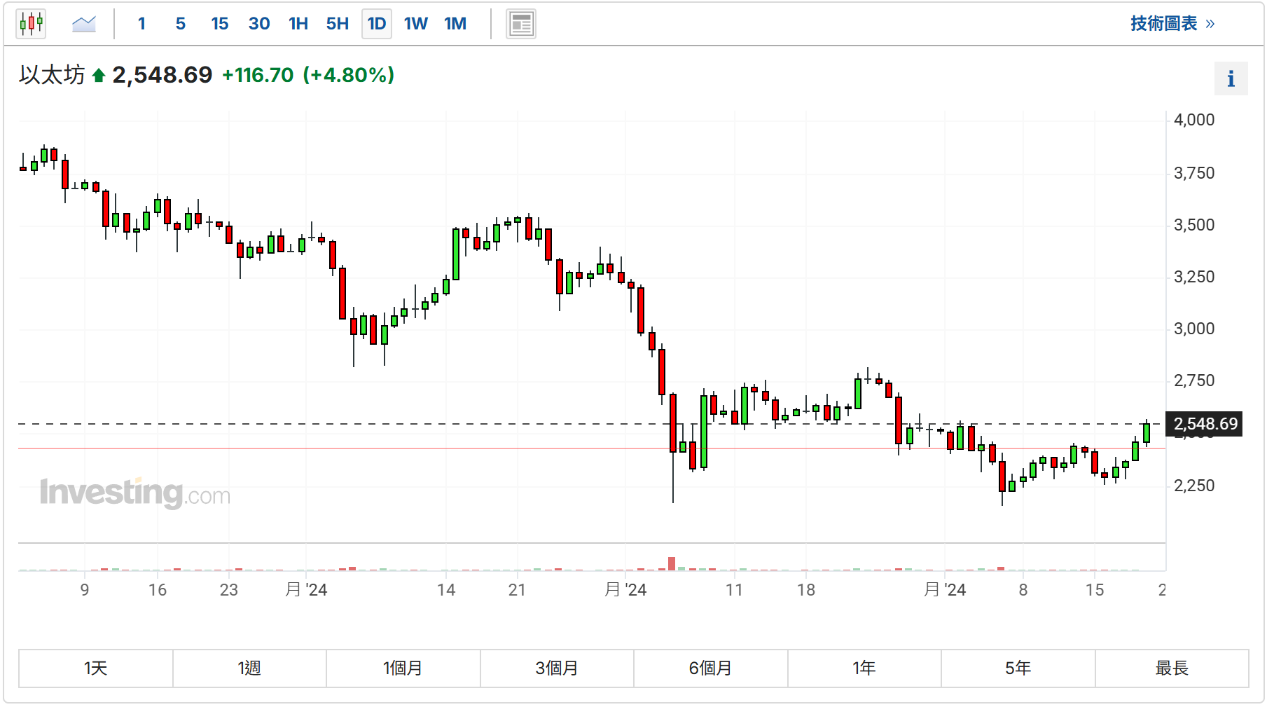Set interval to 30 minutes
Screen dimensions: 1267x707
[259, 23]
